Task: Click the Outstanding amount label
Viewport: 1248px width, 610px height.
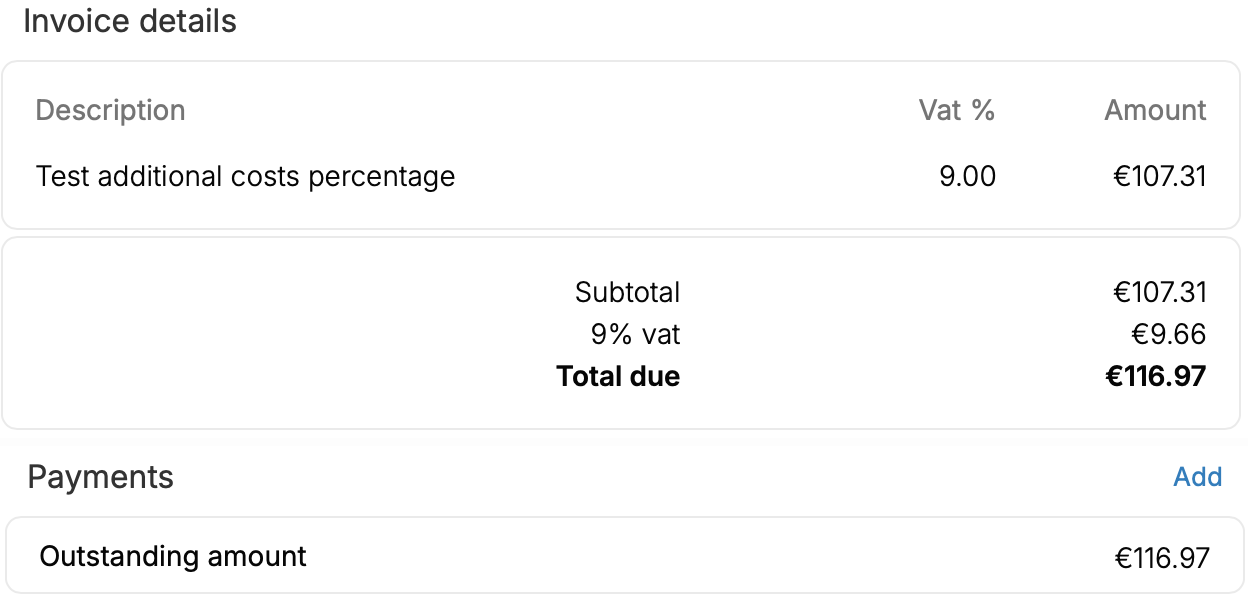Action: [173, 556]
